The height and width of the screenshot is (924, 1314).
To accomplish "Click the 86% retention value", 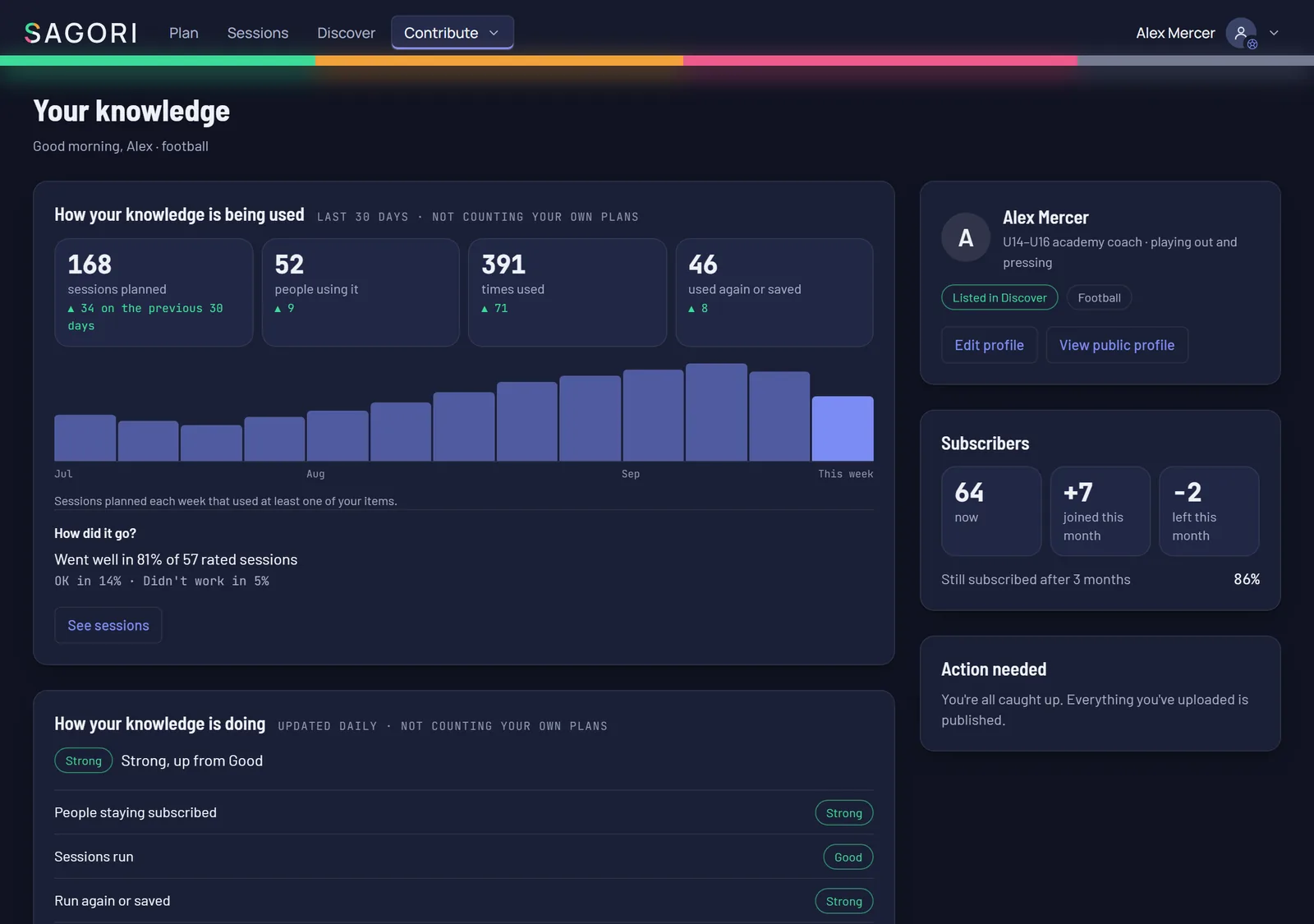I will coord(1247,579).
